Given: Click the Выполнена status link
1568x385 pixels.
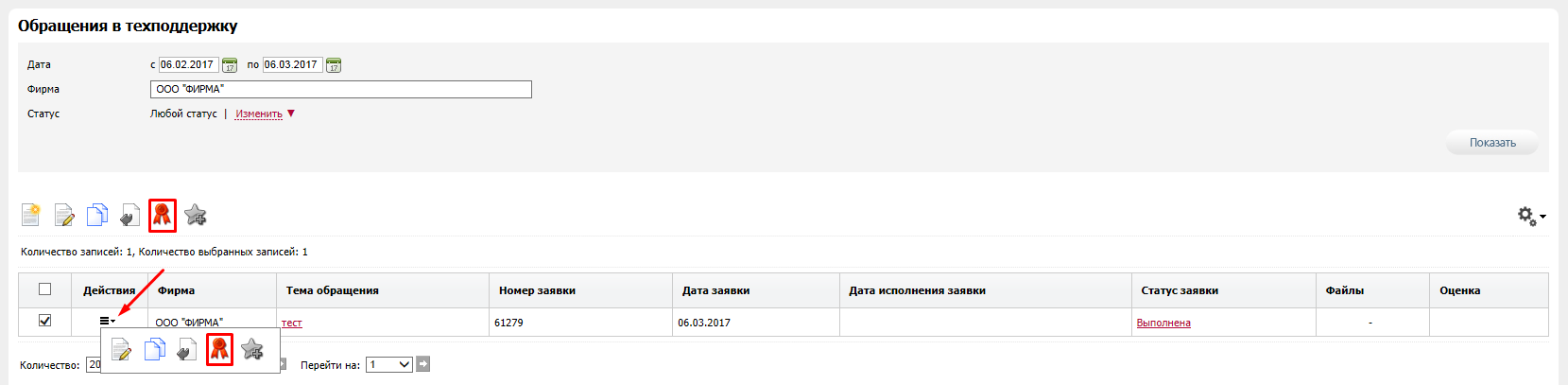Looking at the screenshot, I should point(1163,324).
